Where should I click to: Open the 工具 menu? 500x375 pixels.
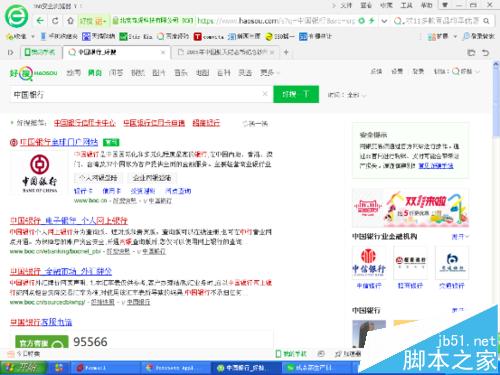[x=406, y=5]
